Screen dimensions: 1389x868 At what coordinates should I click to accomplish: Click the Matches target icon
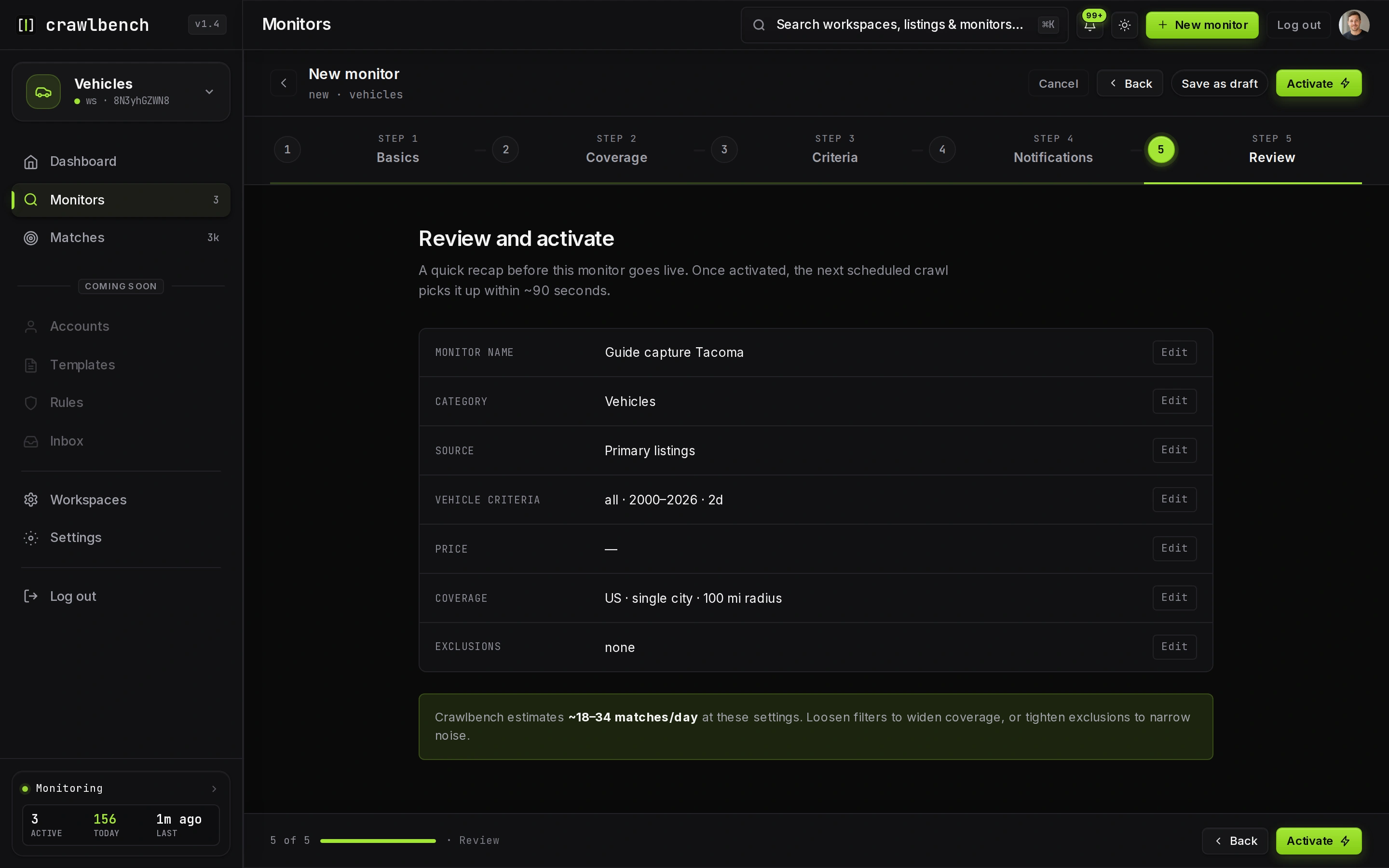point(31,238)
